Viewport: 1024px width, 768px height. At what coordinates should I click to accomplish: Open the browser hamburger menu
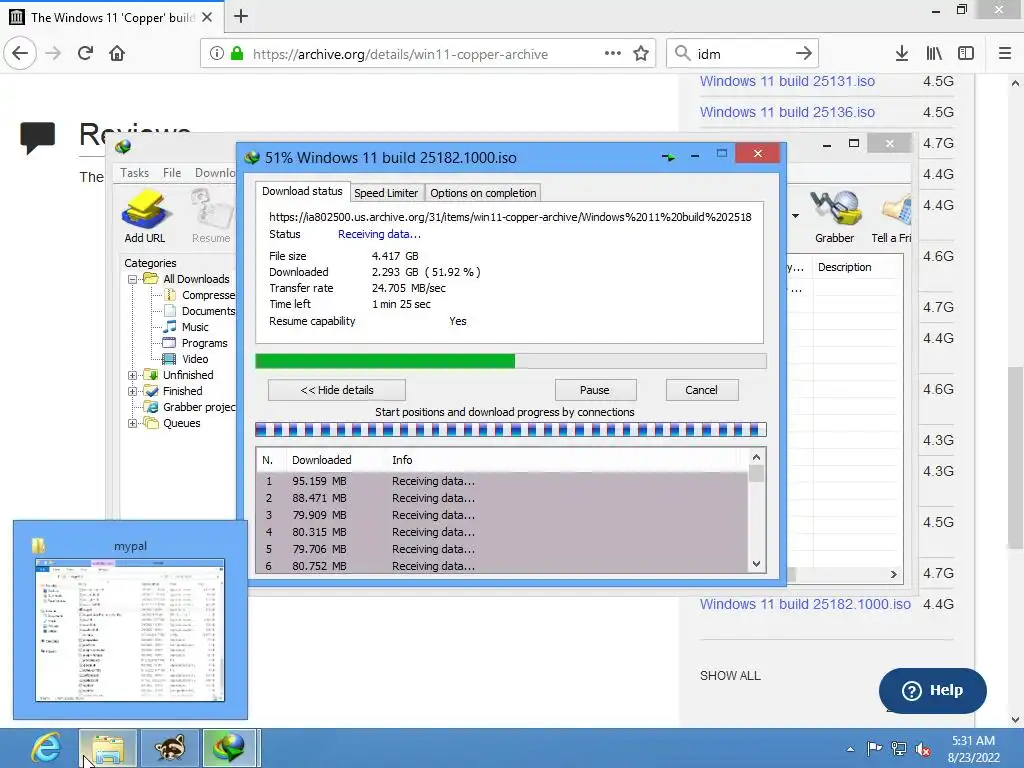click(1005, 54)
